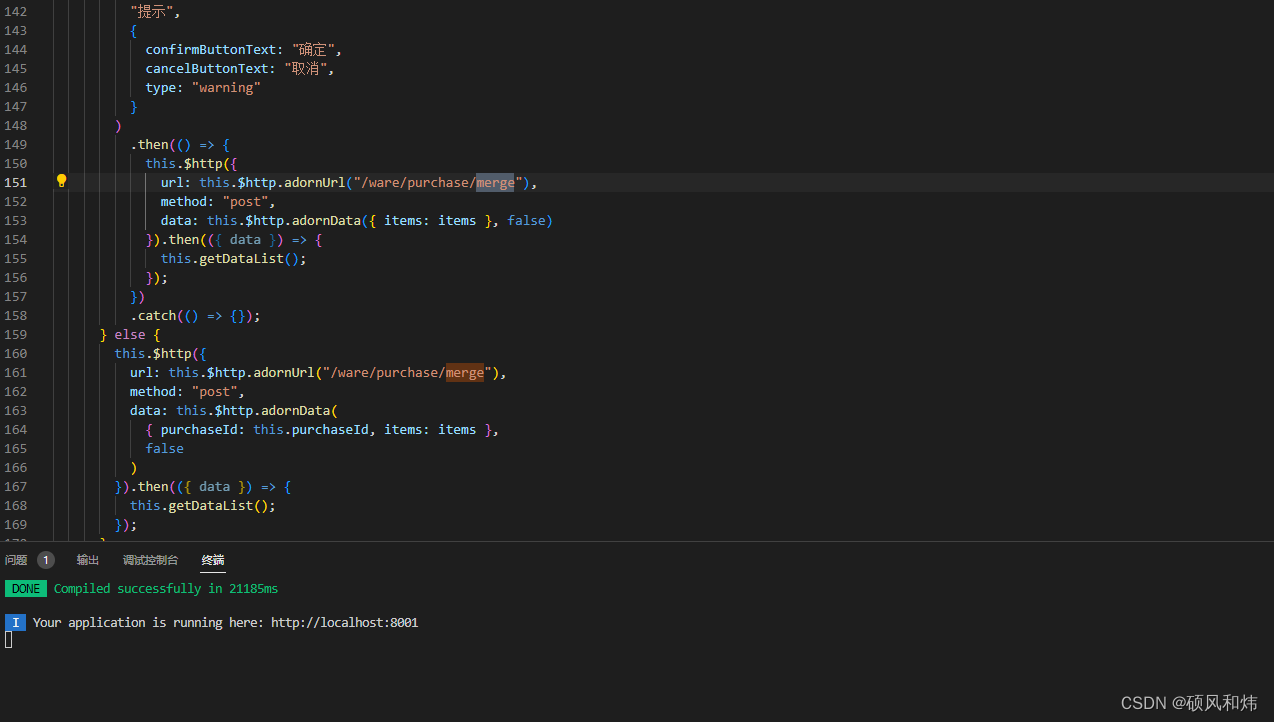Select the 终端 terminal tab
The image size is (1274, 722).
click(x=213, y=560)
